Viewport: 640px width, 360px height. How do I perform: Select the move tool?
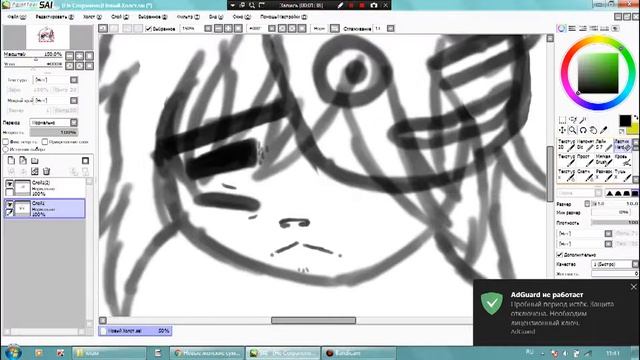[562, 130]
